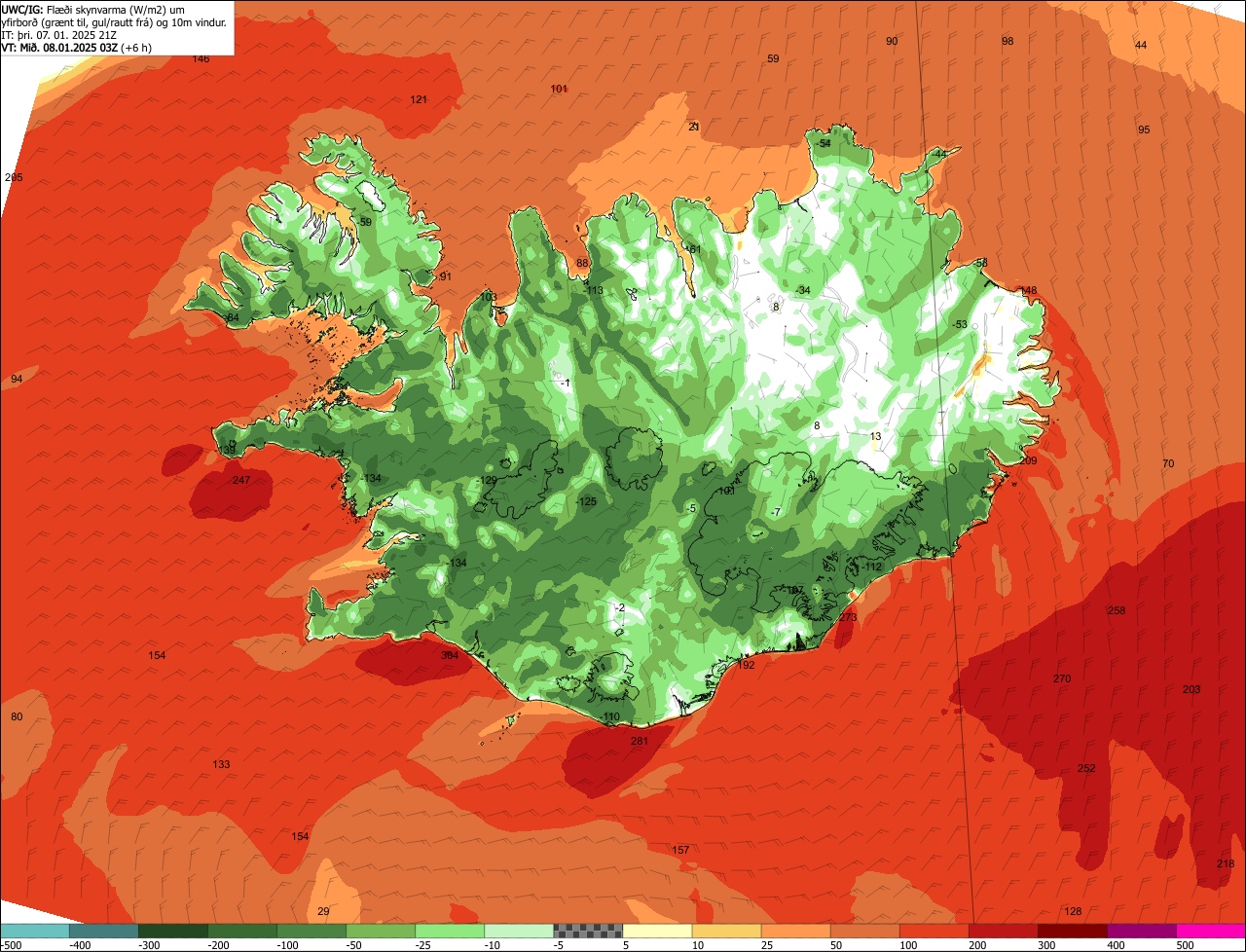Click the value 80 at the left edge
Viewport: 1246px width, 952px height.
[17, 716]
